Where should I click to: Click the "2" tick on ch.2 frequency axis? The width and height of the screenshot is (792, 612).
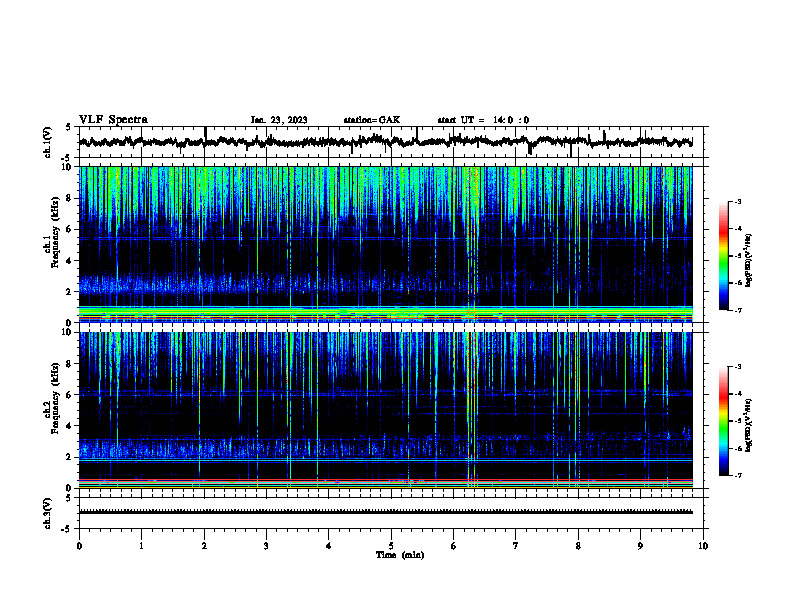click(x=70, y=457)
